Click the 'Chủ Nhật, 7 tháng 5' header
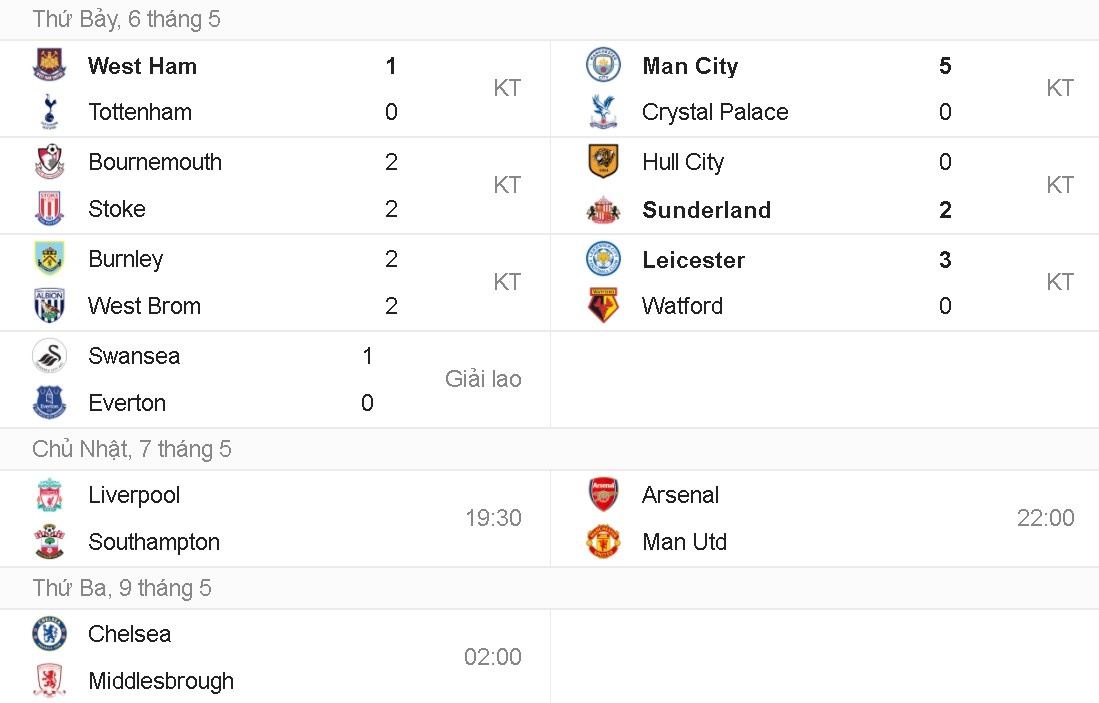 click(x=131, y=449)
